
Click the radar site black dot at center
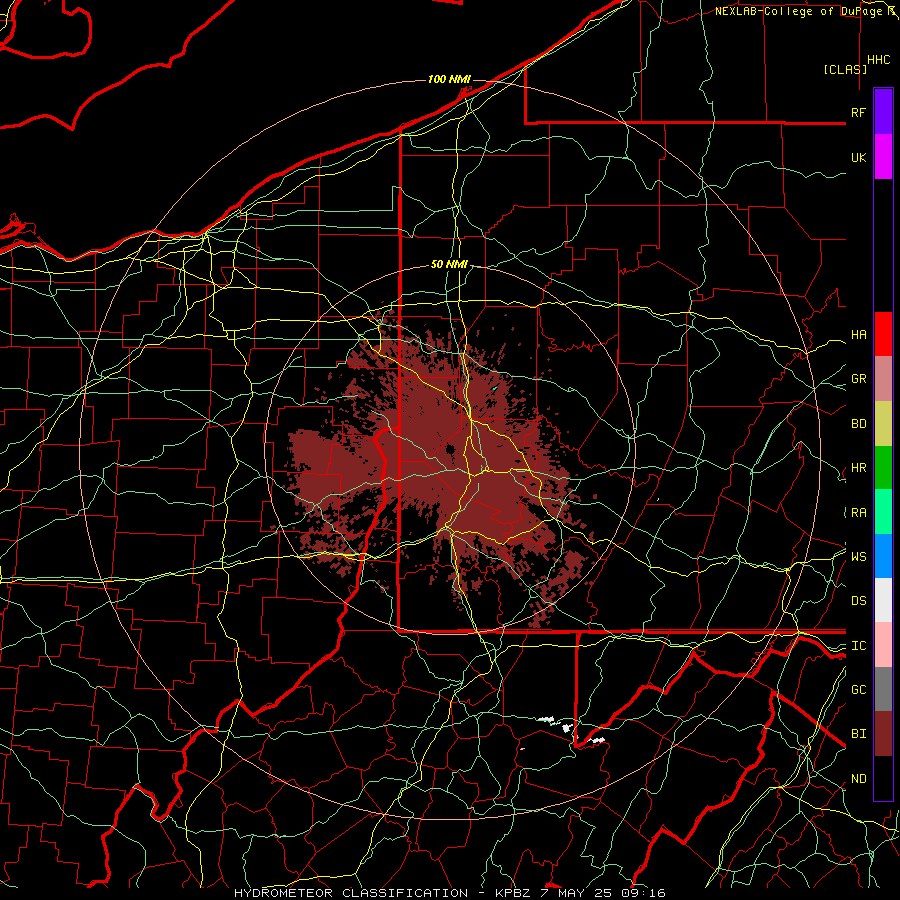tap(451, 449)
